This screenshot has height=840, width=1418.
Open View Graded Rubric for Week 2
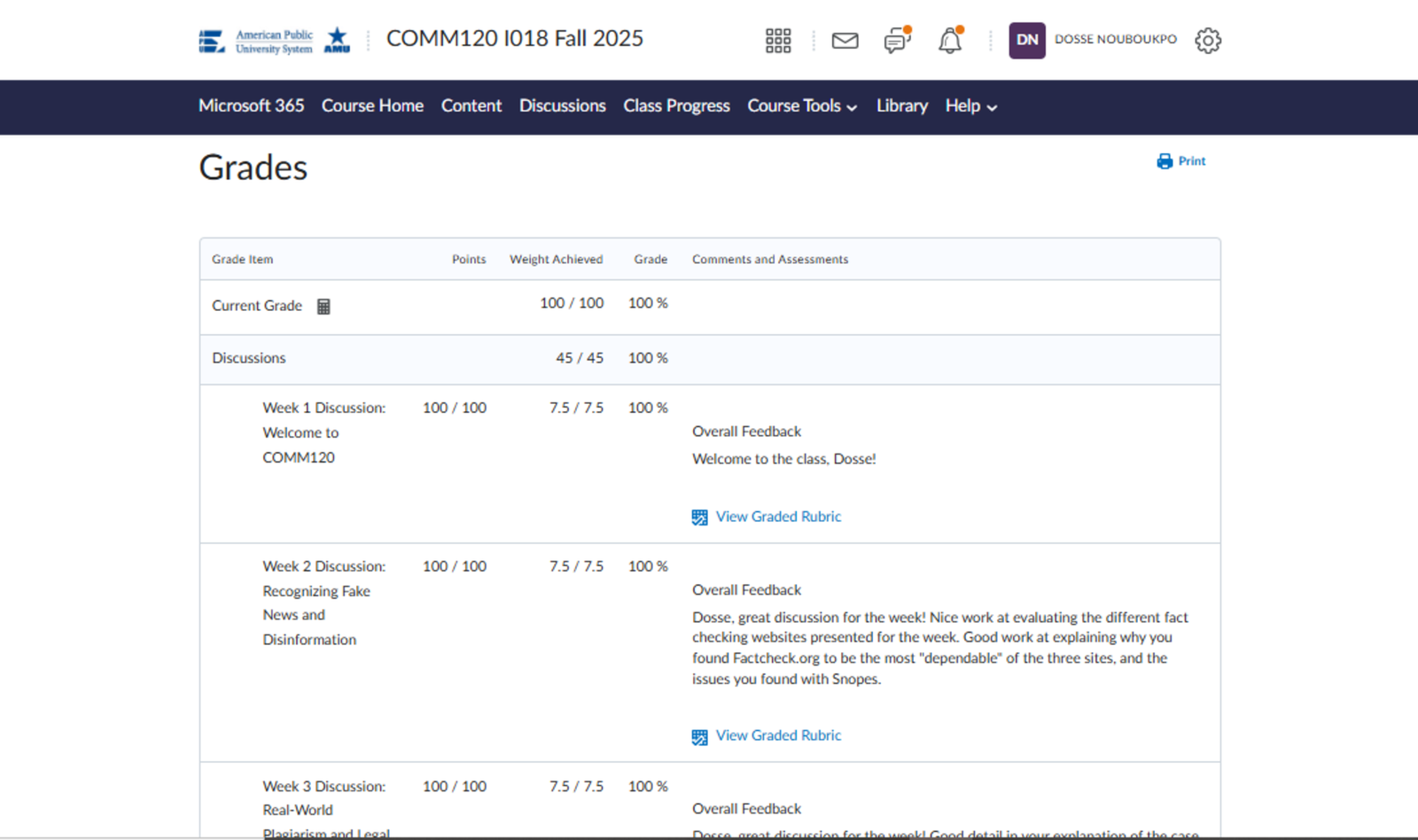tap(779, 735)
